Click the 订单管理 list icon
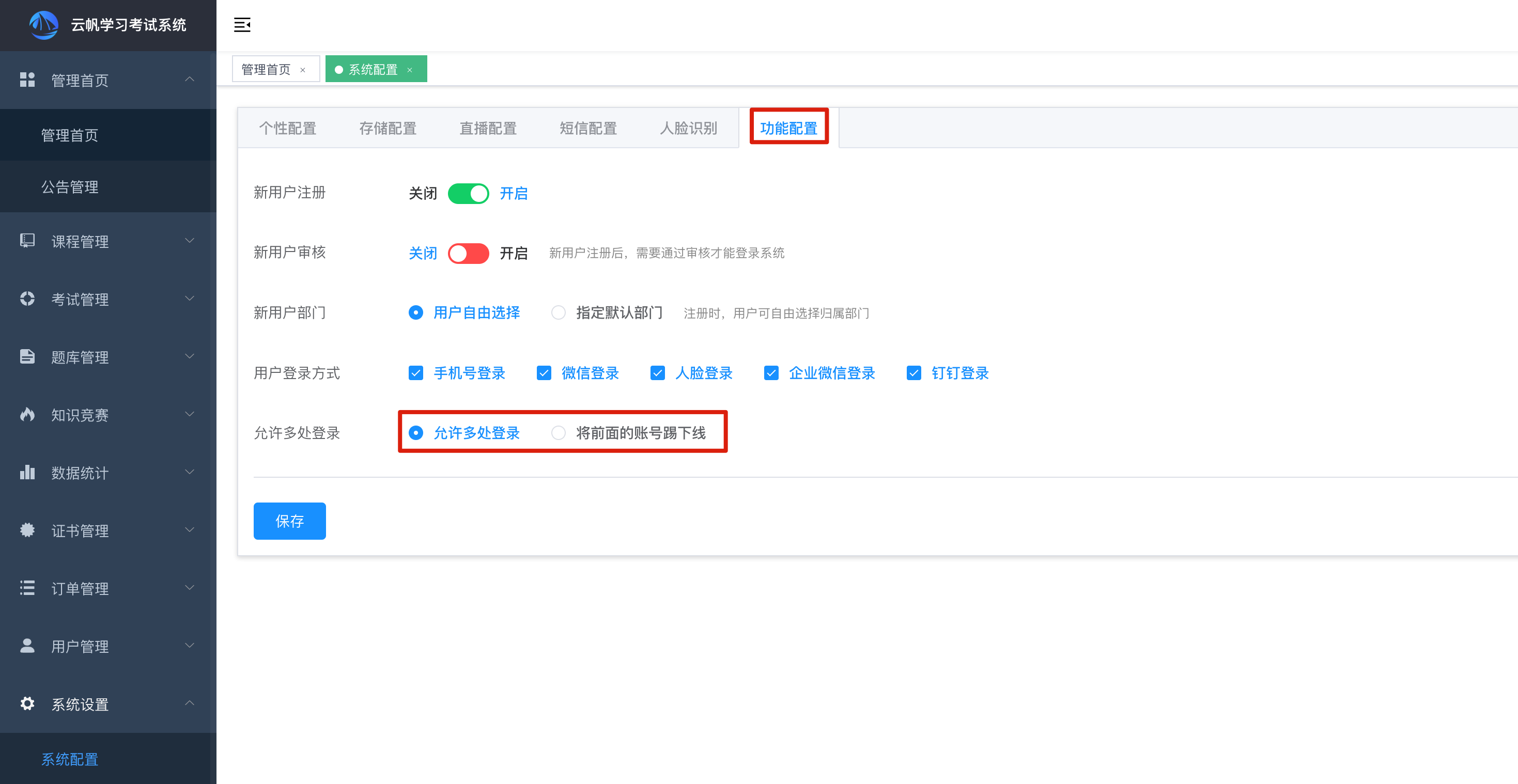Viewport: 1518px width, 784px height. (x=27, y=587)
